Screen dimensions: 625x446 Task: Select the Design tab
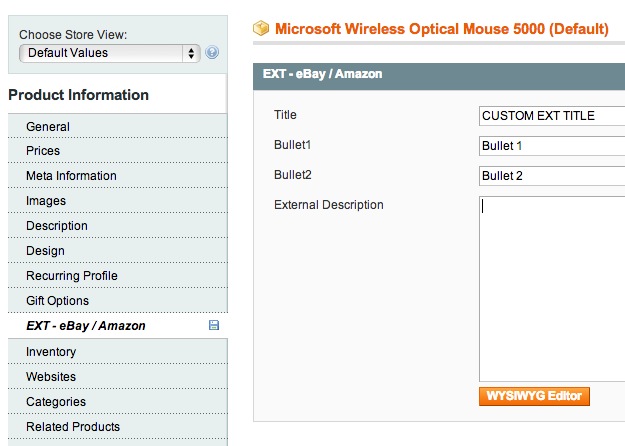(118, 251)
